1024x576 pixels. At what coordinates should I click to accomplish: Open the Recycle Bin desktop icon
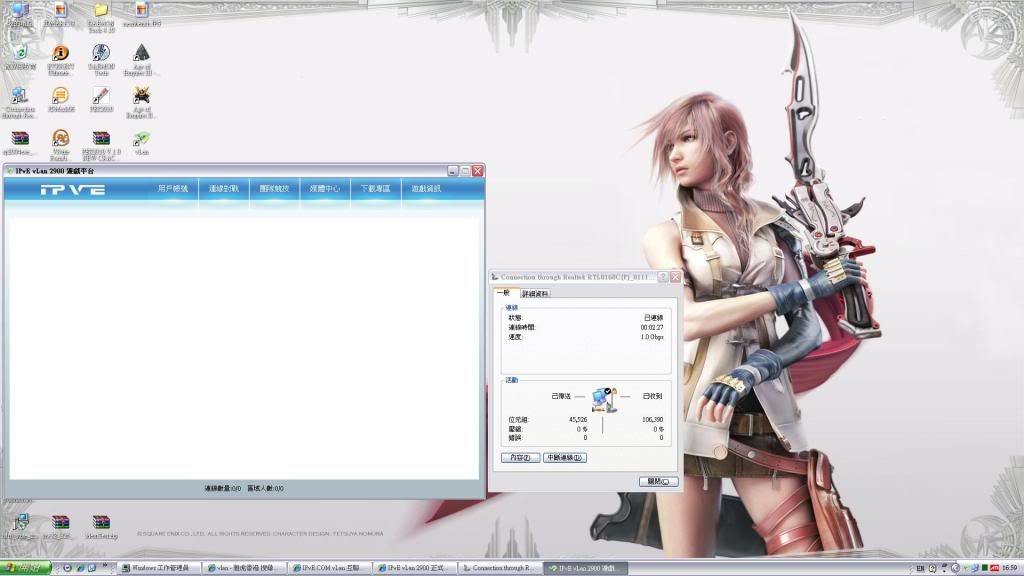pyautogui.click(x=19, y=54)
